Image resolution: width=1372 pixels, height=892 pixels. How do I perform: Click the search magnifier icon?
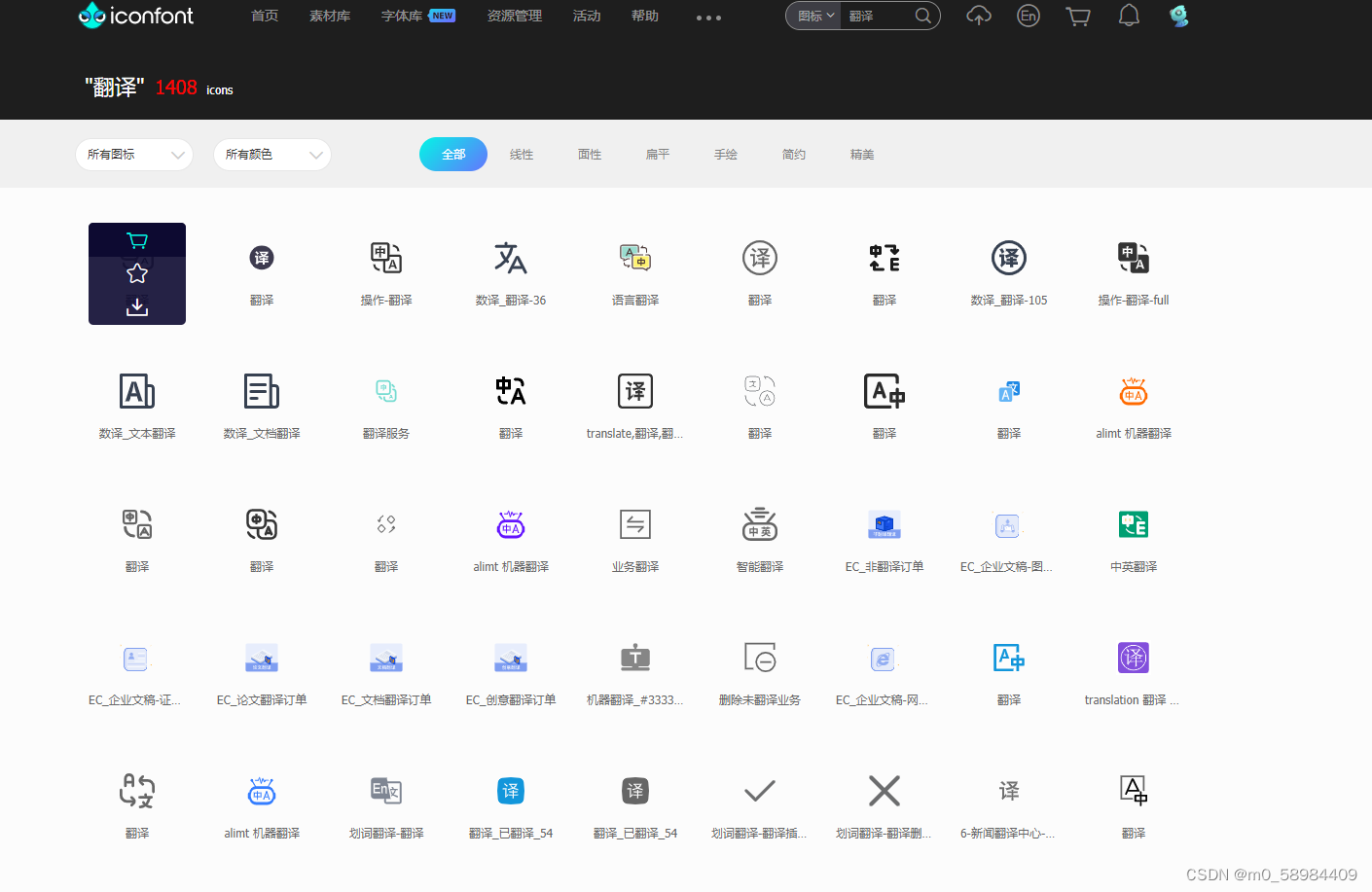coord(923,16)
